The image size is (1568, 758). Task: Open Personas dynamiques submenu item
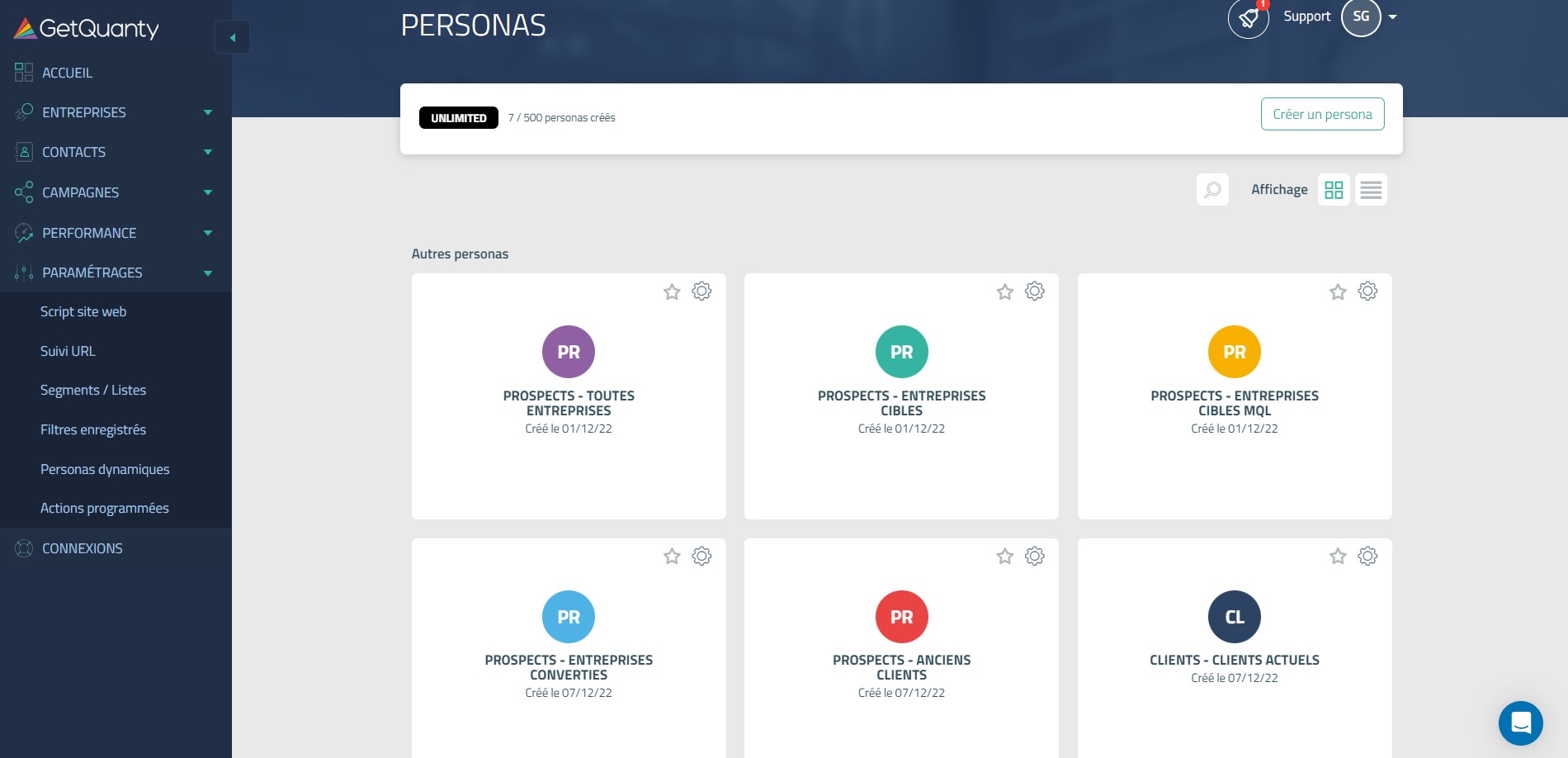tap(105, 469)
